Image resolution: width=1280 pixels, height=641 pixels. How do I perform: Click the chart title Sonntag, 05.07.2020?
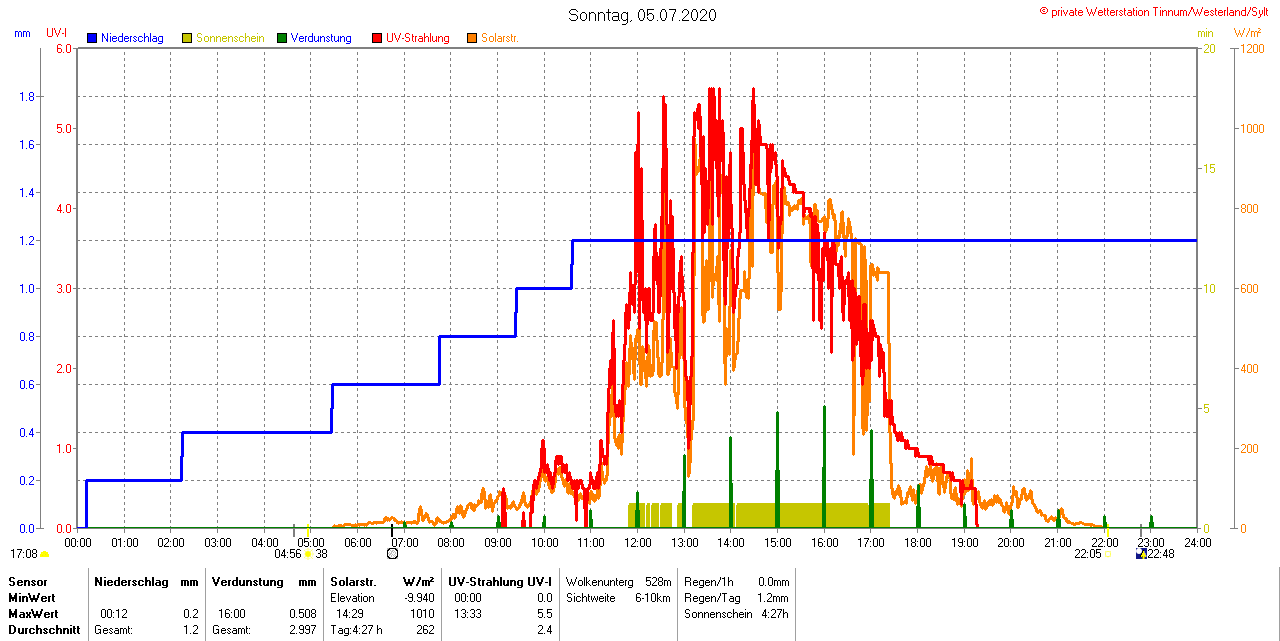(x=642, y=15)
